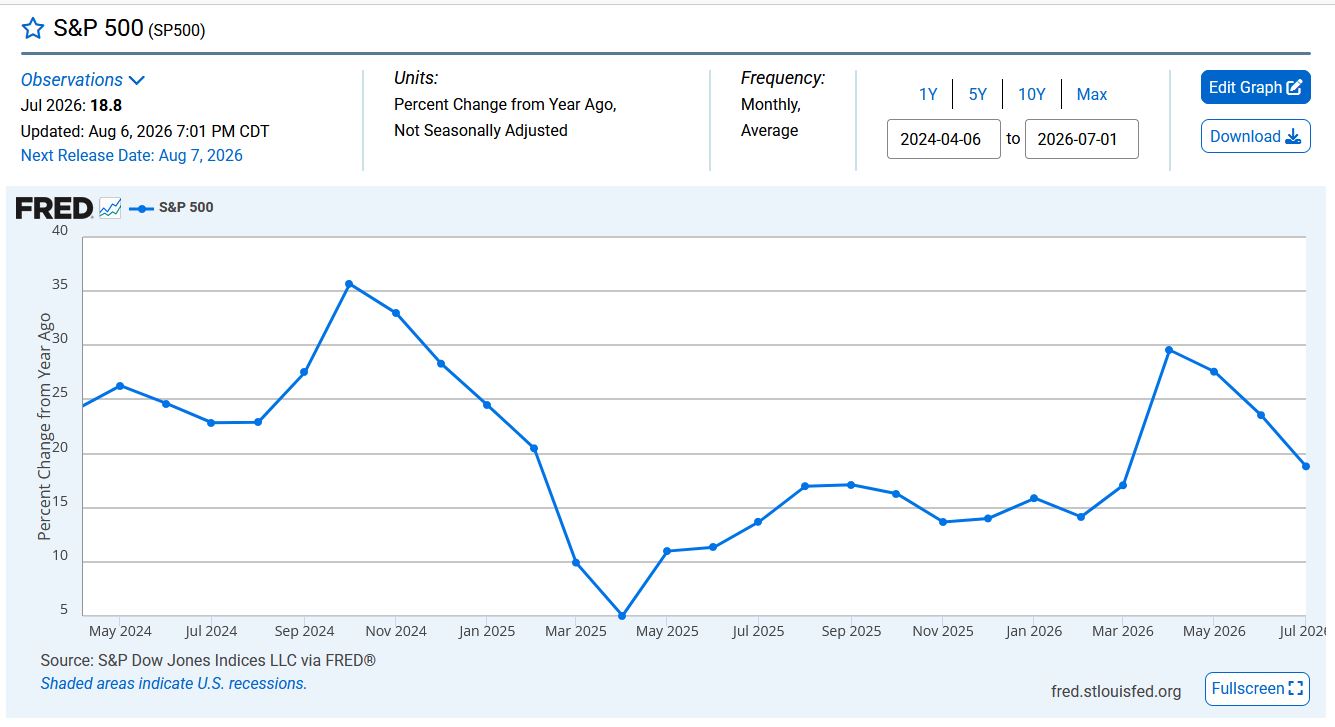Click the 'May 2026' x-axis label
The height and width of the screenshot is (727, 1335).
pos(1214,631)
